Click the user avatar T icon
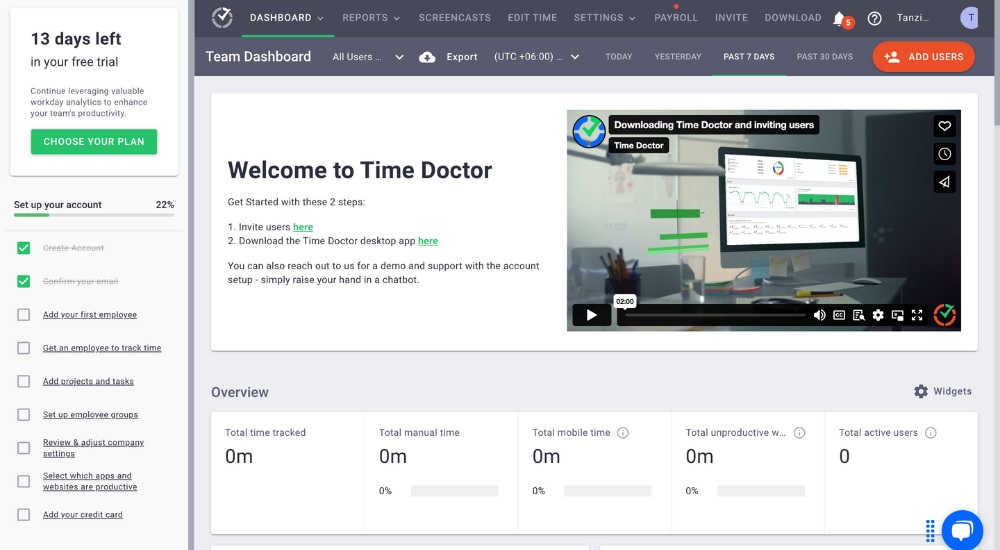Viewport: 1000px width, 550px height. (x=969, y=18)
